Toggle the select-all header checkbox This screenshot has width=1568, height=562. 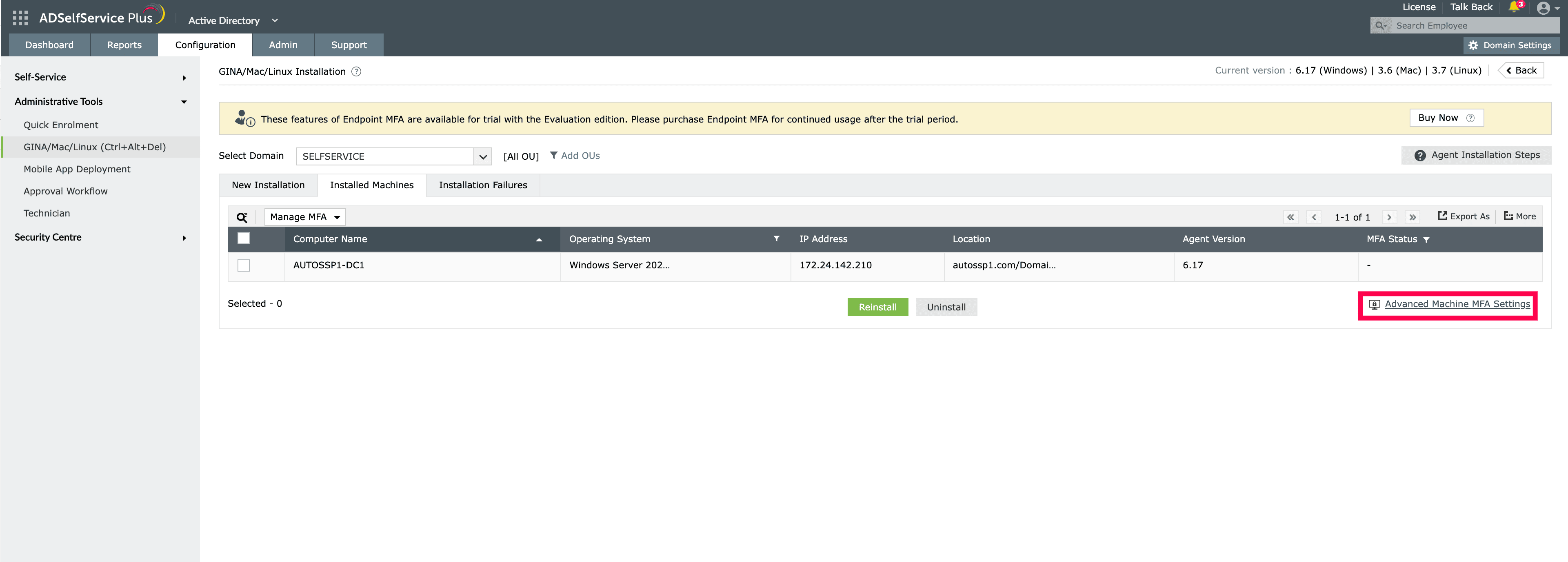[244, 238]
